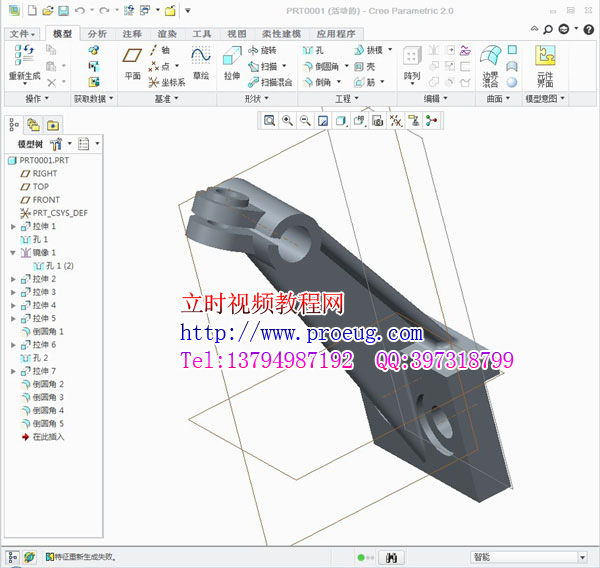Choose the Axis (轴) datum tool
This screenshot has height=568, width=600.
tap(160, 50)
